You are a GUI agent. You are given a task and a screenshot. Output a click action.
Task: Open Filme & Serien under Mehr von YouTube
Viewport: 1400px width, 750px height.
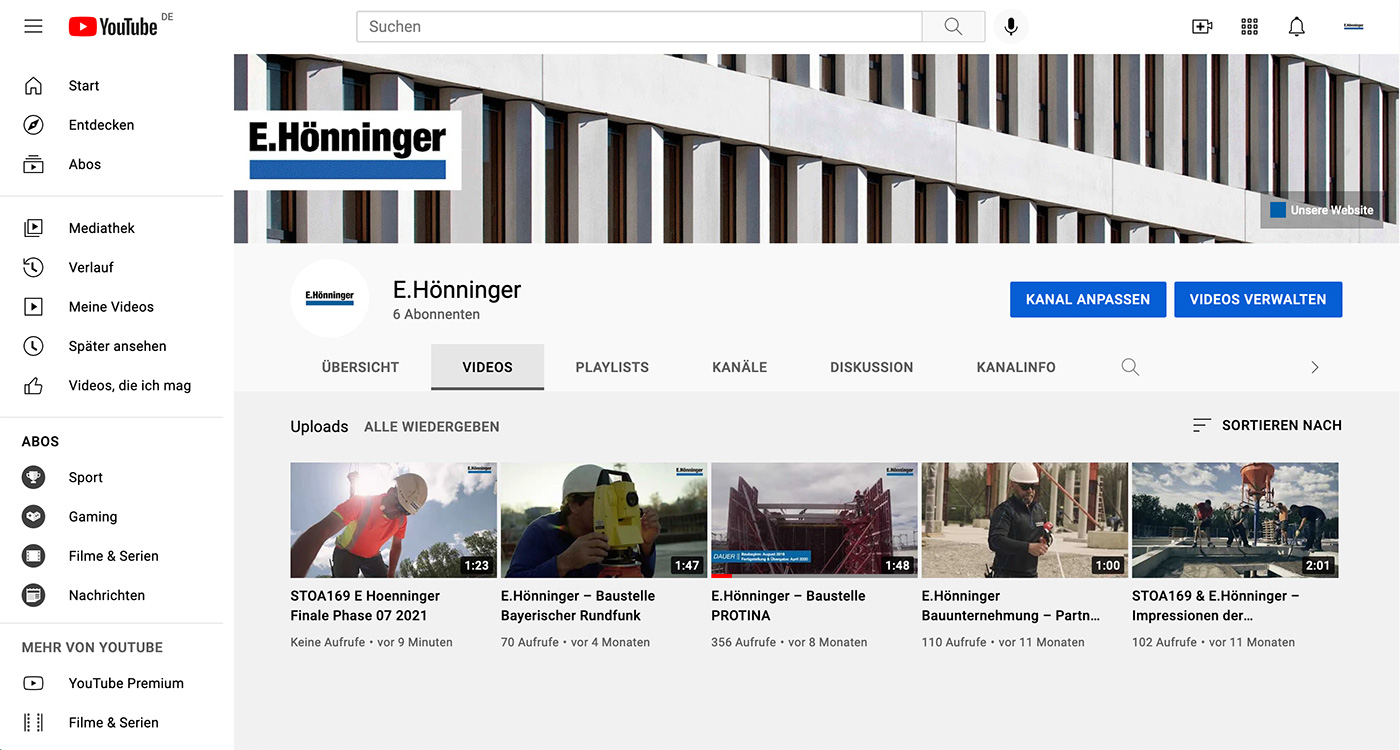(x=112, y=723)
